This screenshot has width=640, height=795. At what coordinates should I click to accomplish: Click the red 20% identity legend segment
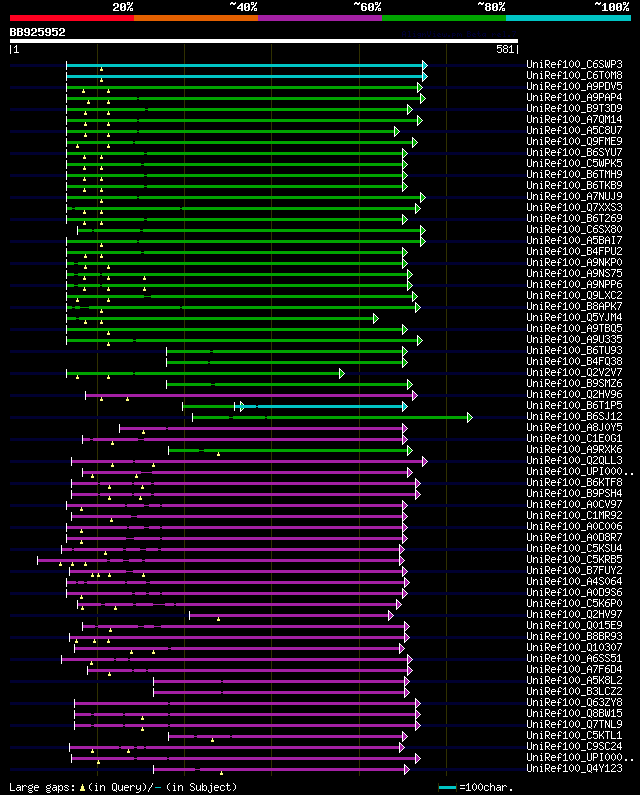pos(72,18)
